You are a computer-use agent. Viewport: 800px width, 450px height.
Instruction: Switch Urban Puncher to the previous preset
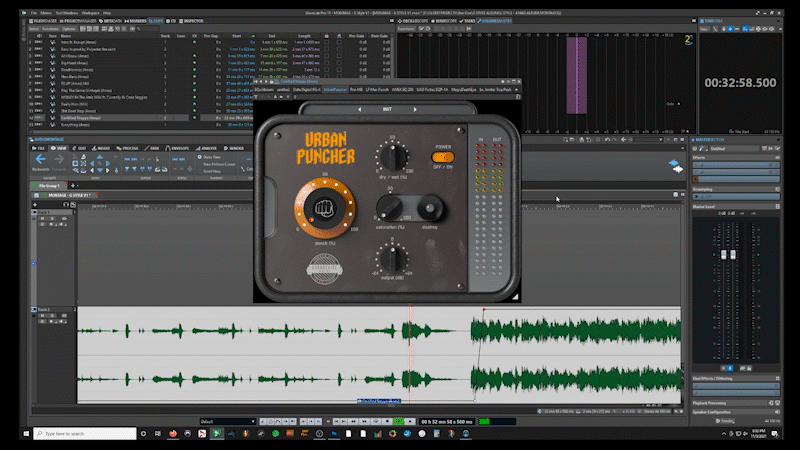[360, 109]
